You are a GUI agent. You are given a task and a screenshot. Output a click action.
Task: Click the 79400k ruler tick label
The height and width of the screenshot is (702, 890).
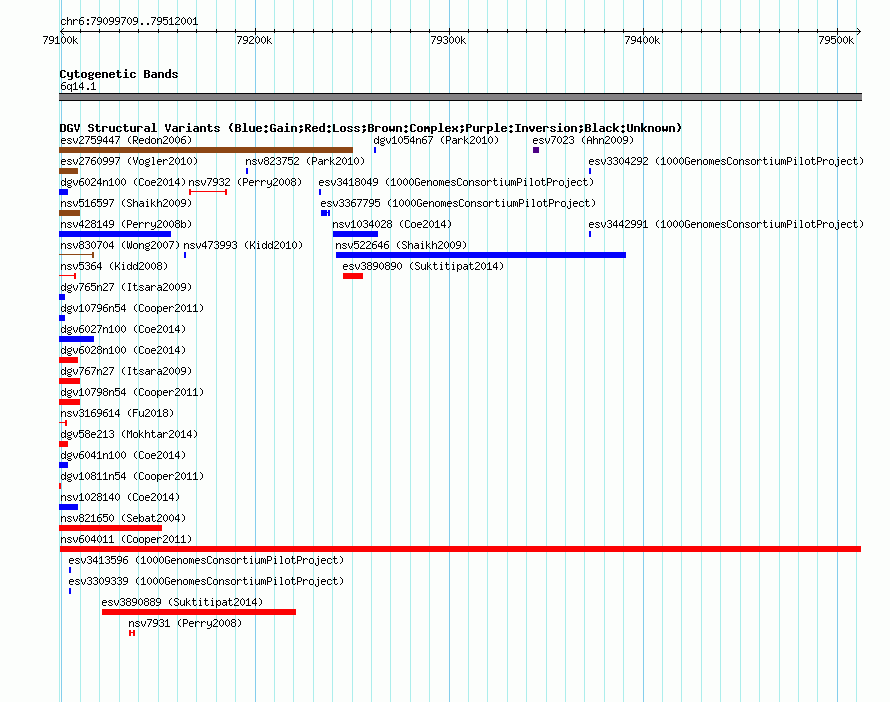(642, 40)
